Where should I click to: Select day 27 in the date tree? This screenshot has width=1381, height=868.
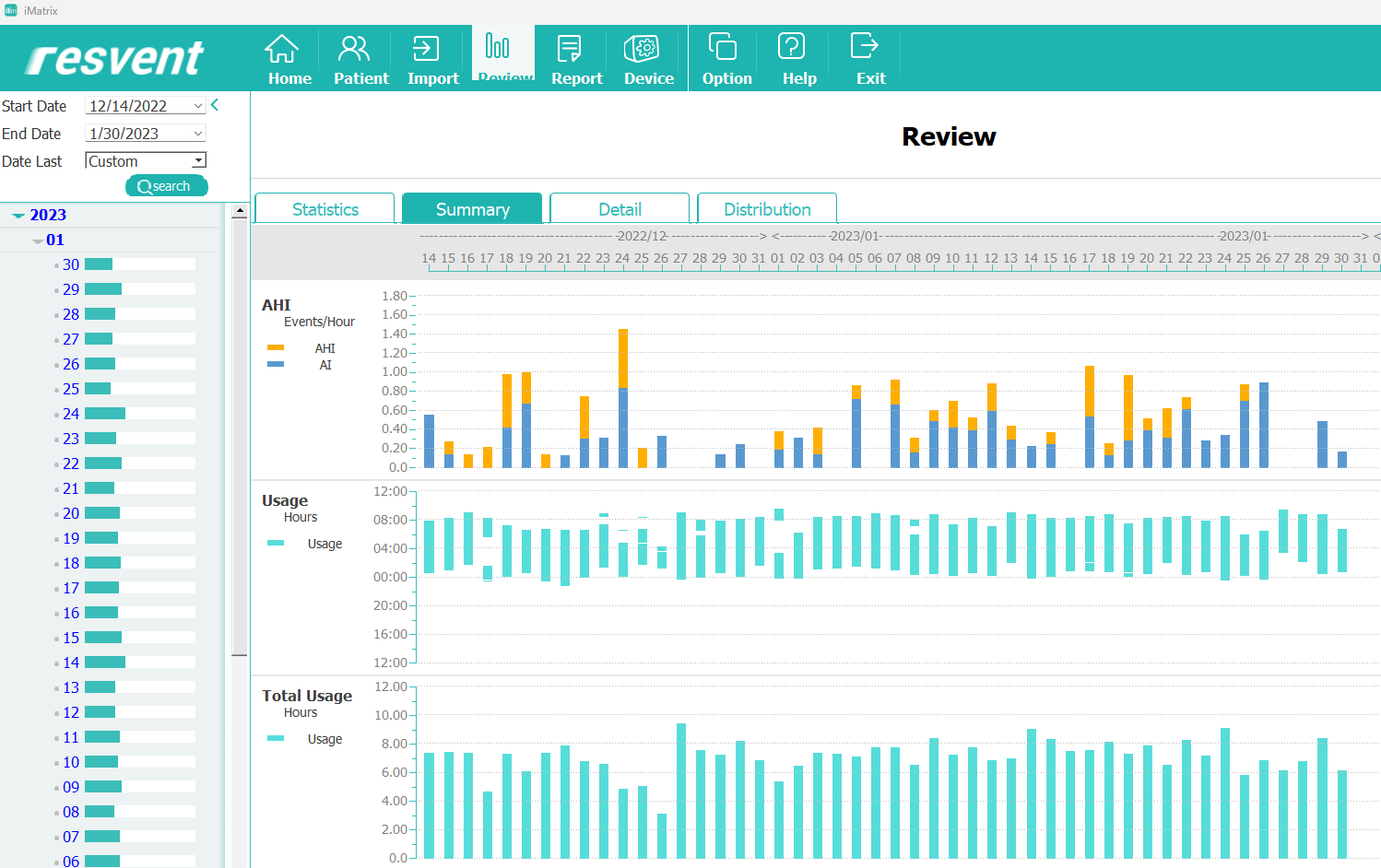point(71,339)
